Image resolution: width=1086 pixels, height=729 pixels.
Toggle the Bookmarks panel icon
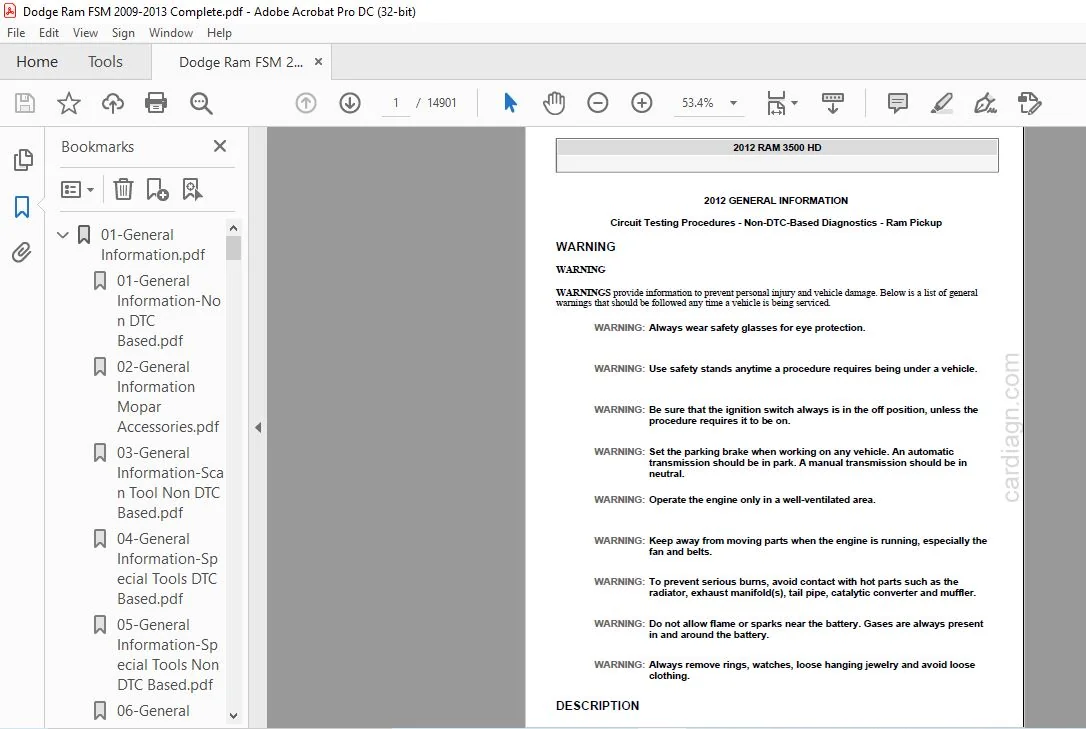(22, 206)
